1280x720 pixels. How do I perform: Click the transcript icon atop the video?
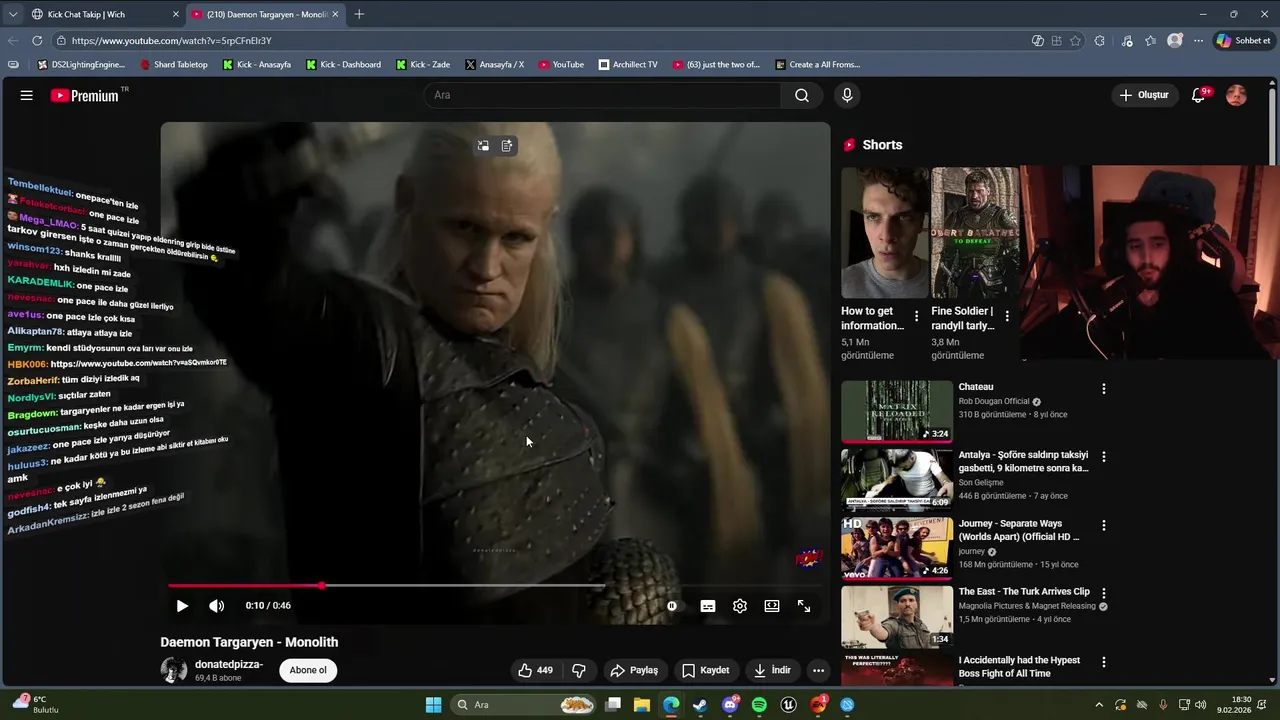click(507, 146)
